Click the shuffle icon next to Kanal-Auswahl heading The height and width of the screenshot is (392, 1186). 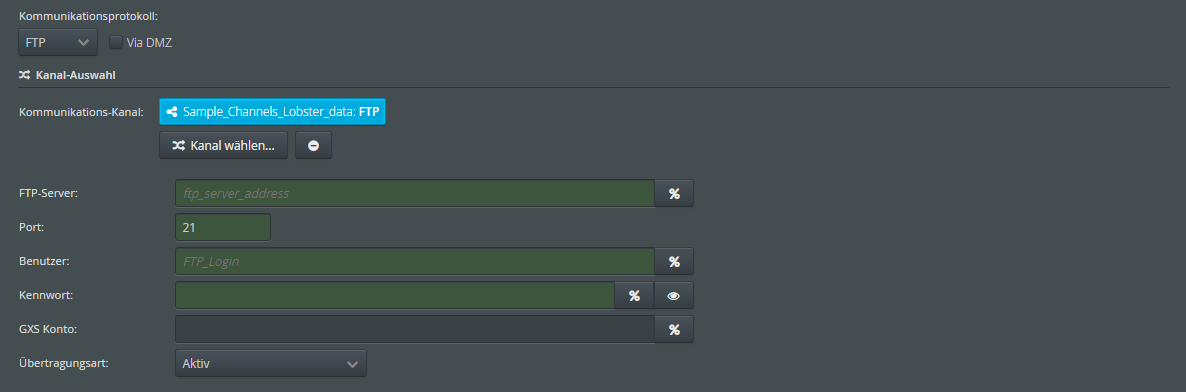click(x=24, y=75)
